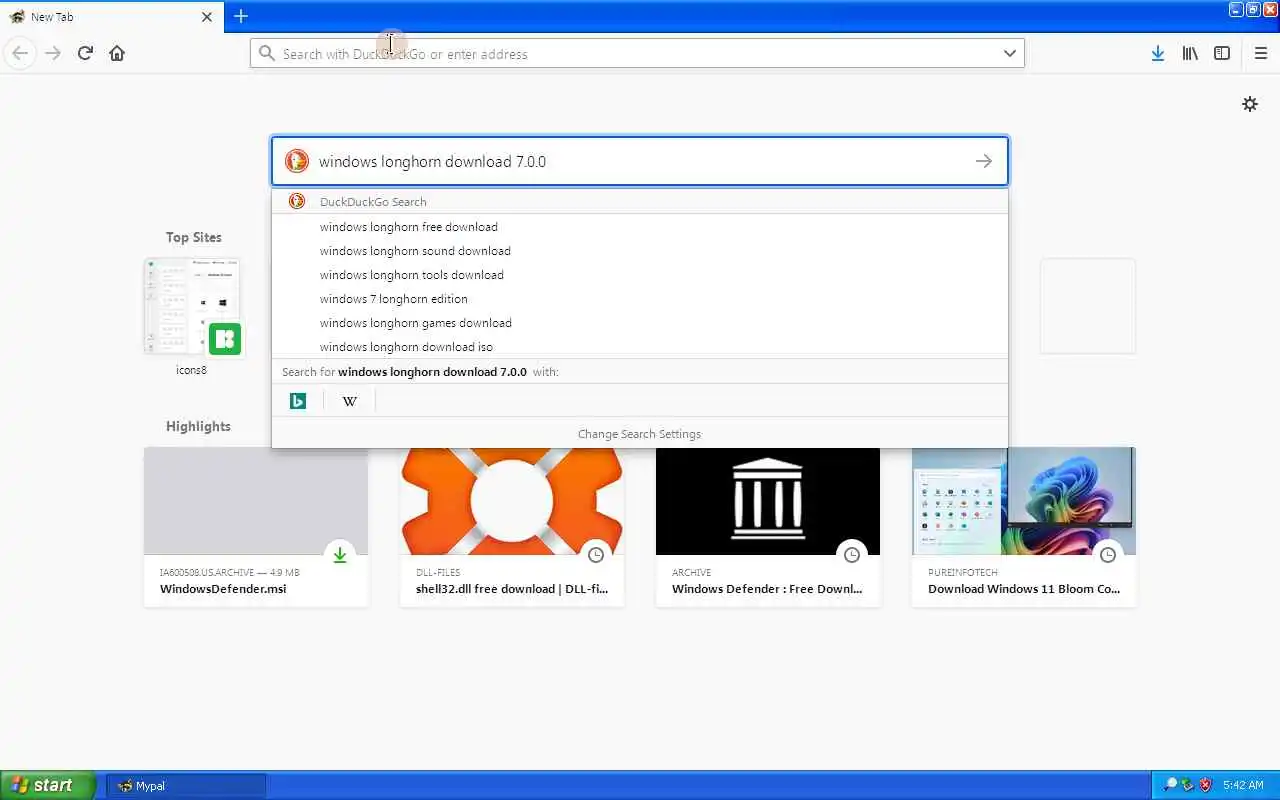Open the shell32.dll free download highlight

point(512,527)
